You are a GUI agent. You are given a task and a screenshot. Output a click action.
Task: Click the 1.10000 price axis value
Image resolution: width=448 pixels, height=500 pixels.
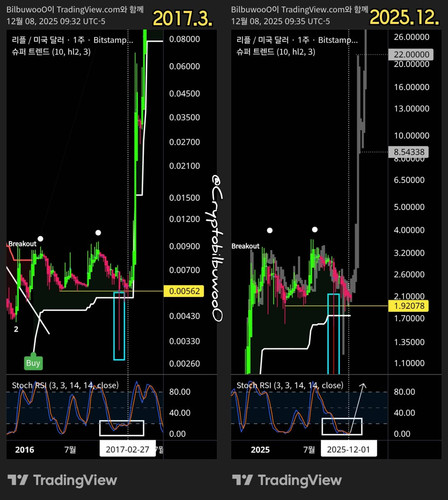click(x=409, y=363)
